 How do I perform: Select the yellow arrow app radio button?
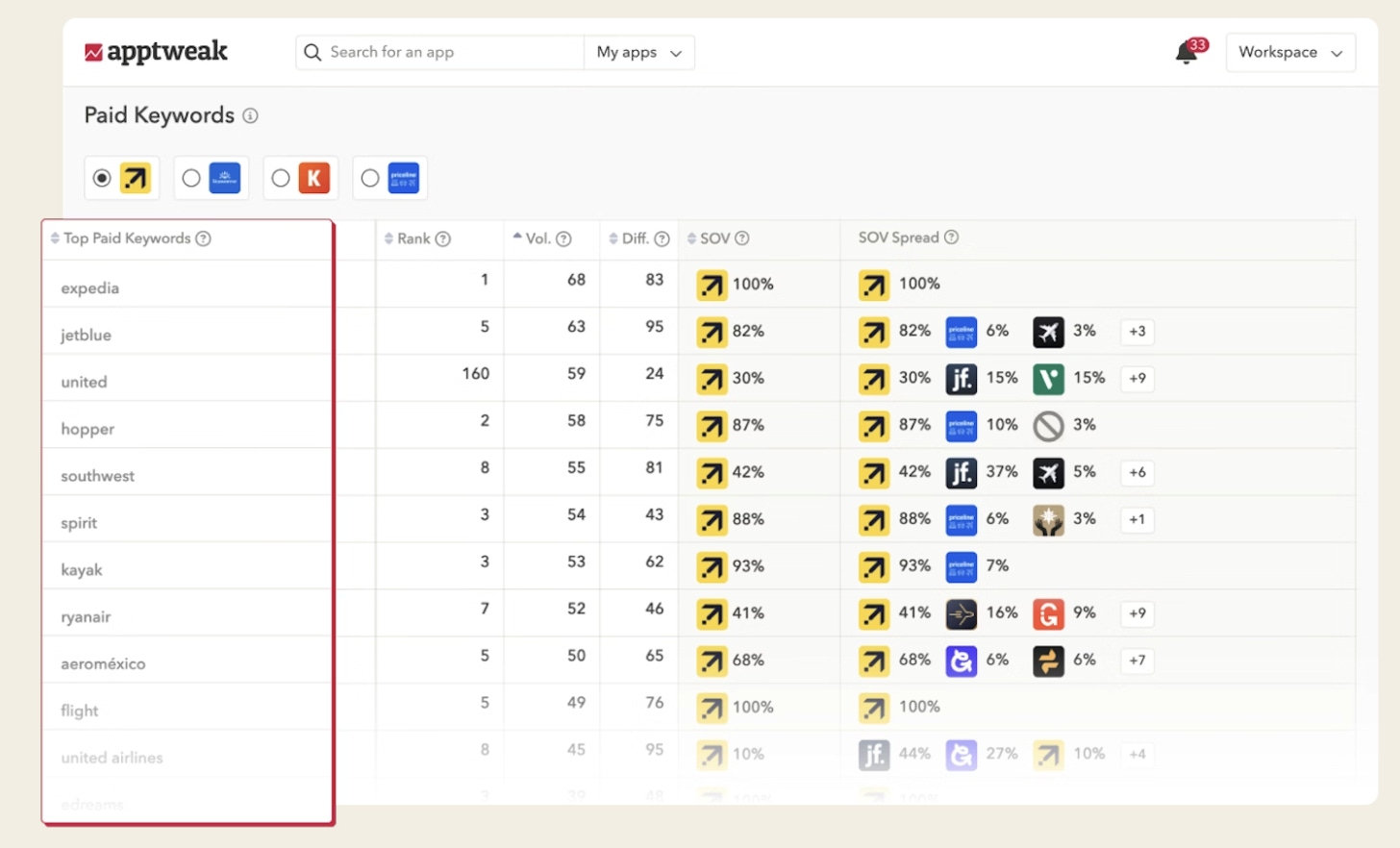click(102, 178)
